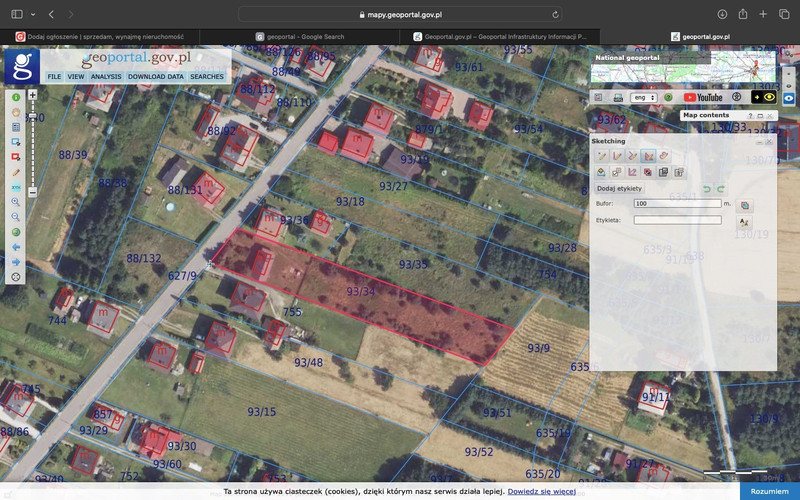
Task: Switch to geoportal - Google Search tab
Action: 300,36
